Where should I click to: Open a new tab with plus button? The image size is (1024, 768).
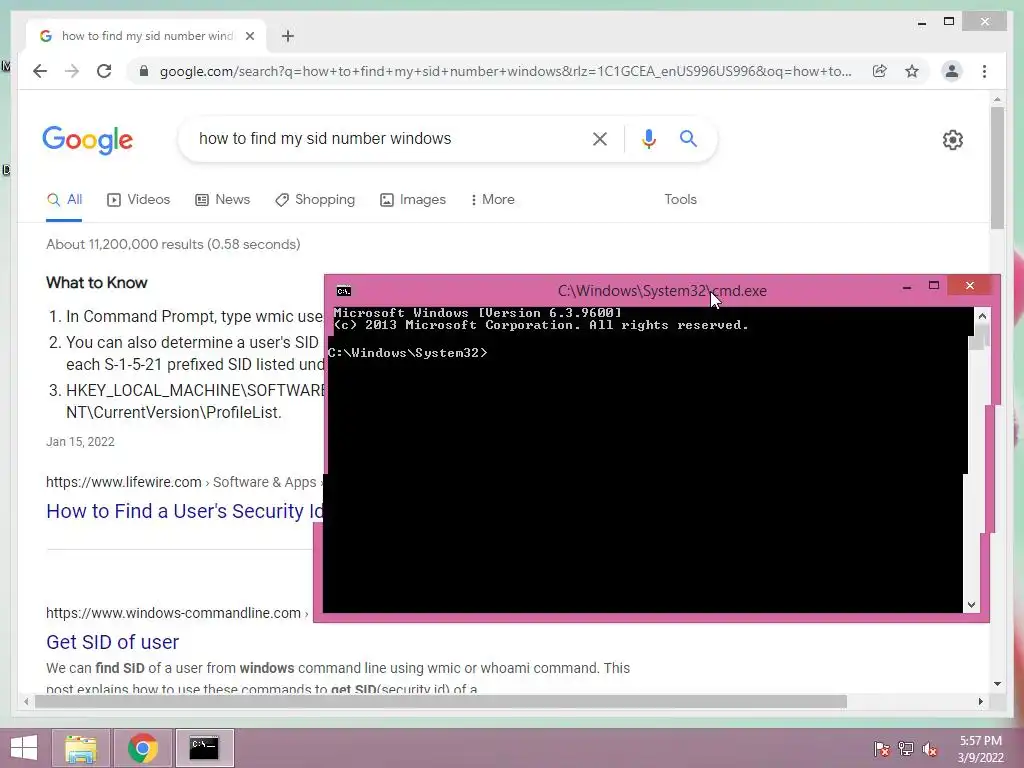(287, 36)
